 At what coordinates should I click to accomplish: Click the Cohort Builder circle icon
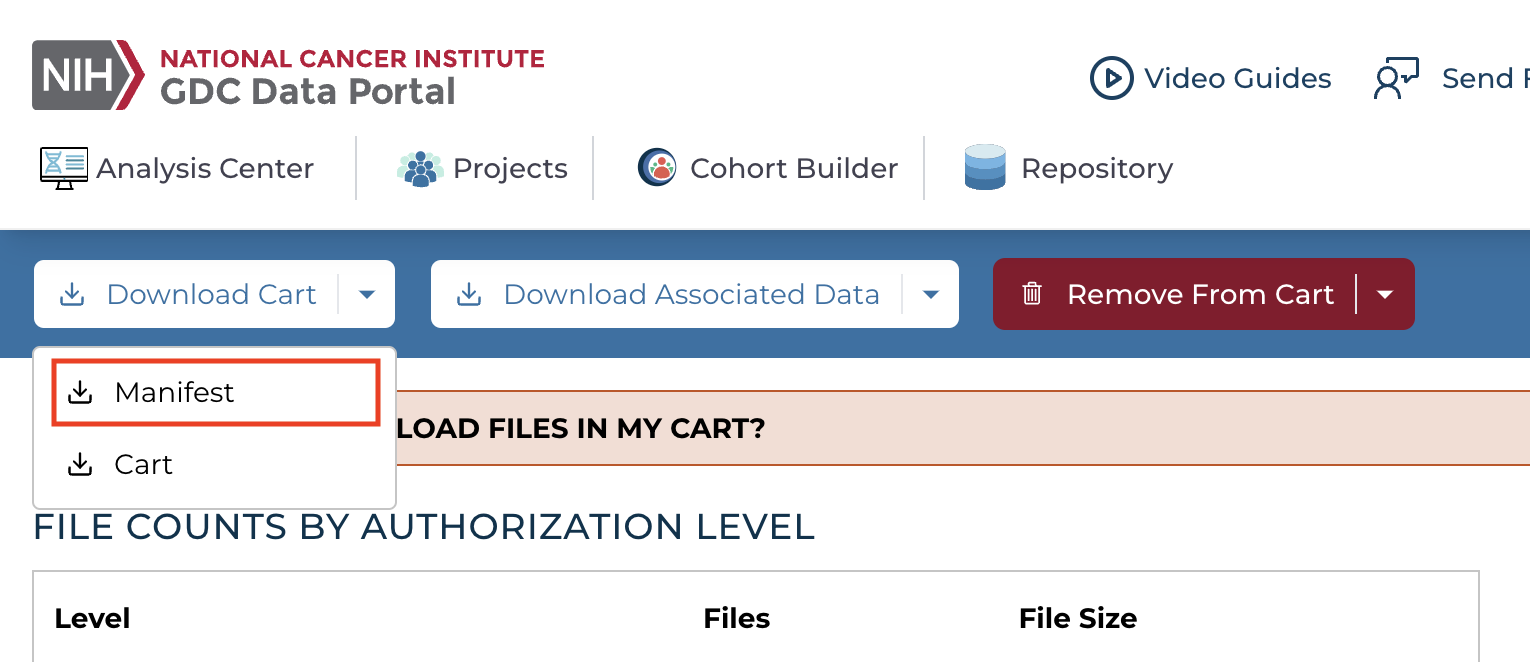[657, 167]
